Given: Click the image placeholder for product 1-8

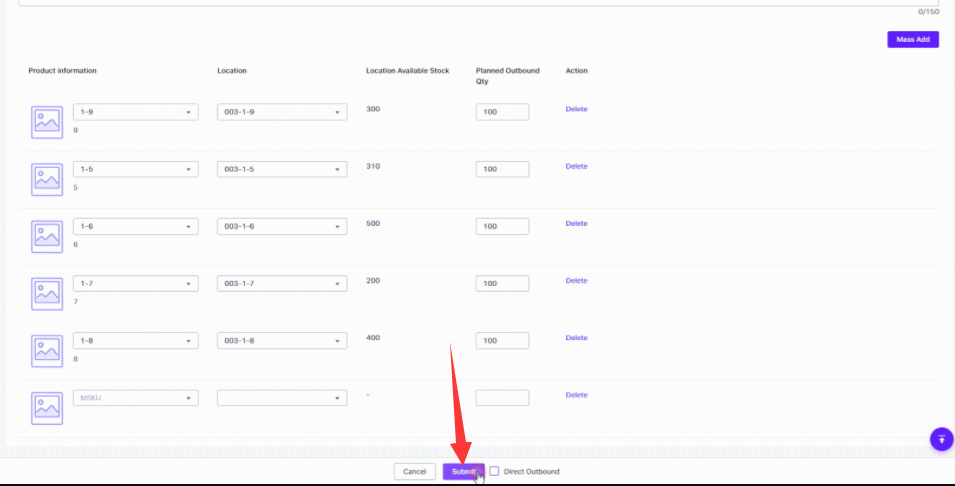Looking at the screenshot, I should [x=47, y=351].
